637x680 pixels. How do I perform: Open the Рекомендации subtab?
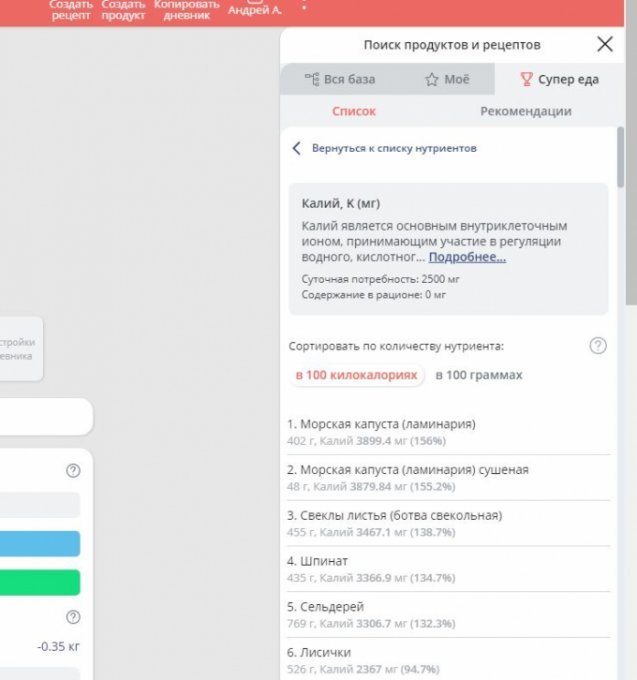(525, 111)
